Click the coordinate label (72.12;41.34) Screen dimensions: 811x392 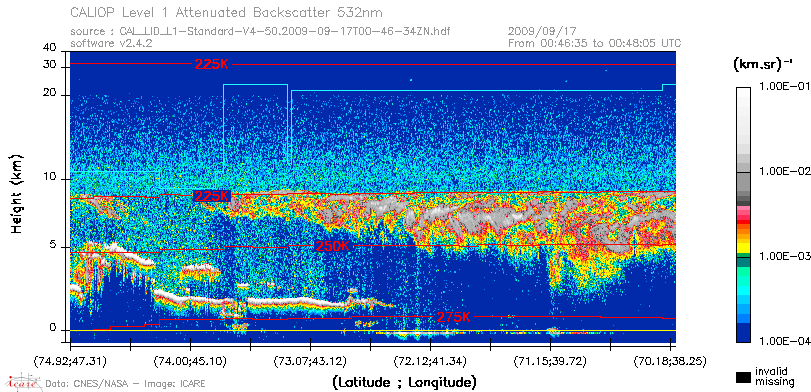click(430, 360)
